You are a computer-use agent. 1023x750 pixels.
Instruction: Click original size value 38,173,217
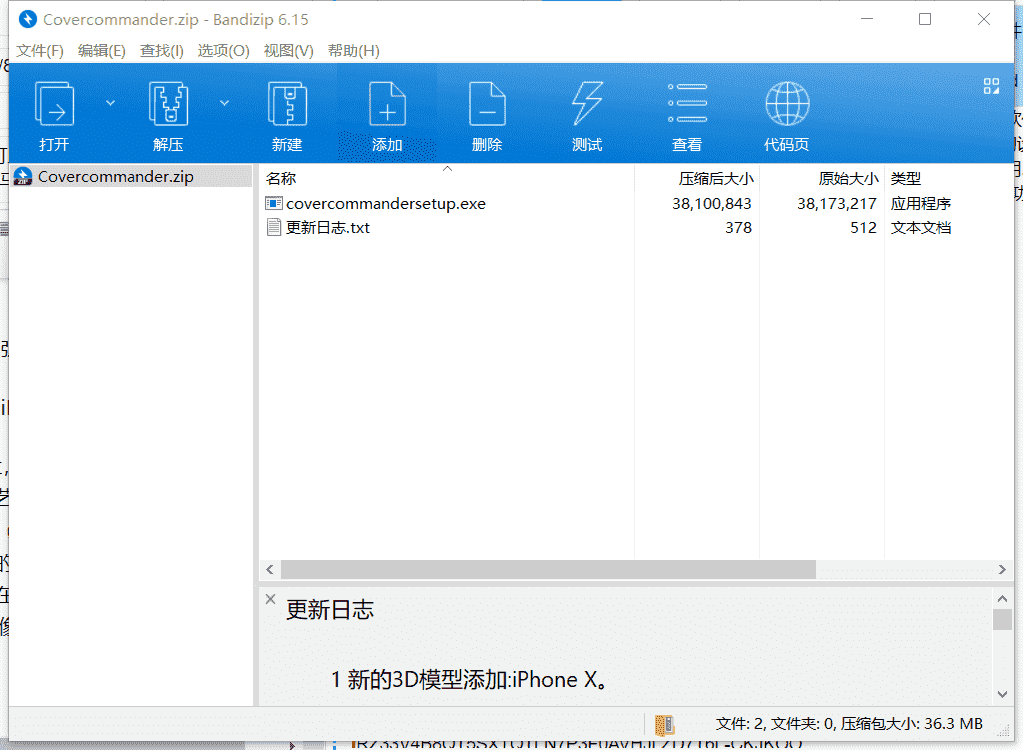837,203
